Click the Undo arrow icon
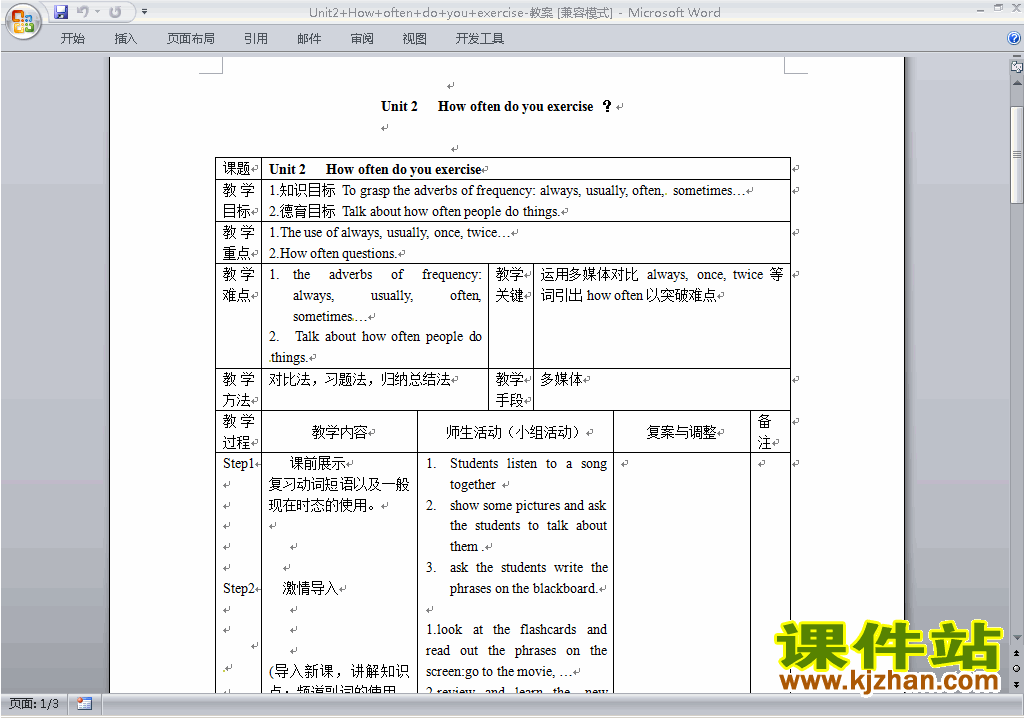The height and width of the screenshot is (718, 1024). click(82, 12)
